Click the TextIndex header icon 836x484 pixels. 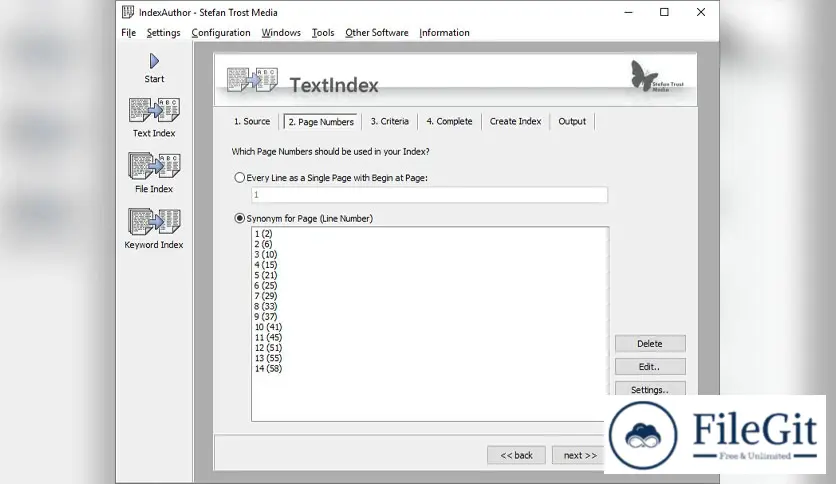point(252,80)
